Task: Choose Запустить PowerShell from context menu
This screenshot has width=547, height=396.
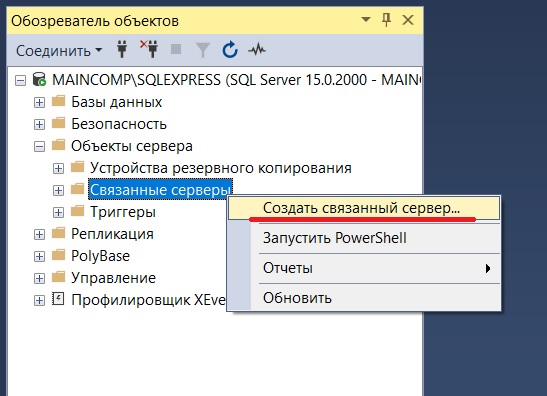Action: (x=364, y=238)
